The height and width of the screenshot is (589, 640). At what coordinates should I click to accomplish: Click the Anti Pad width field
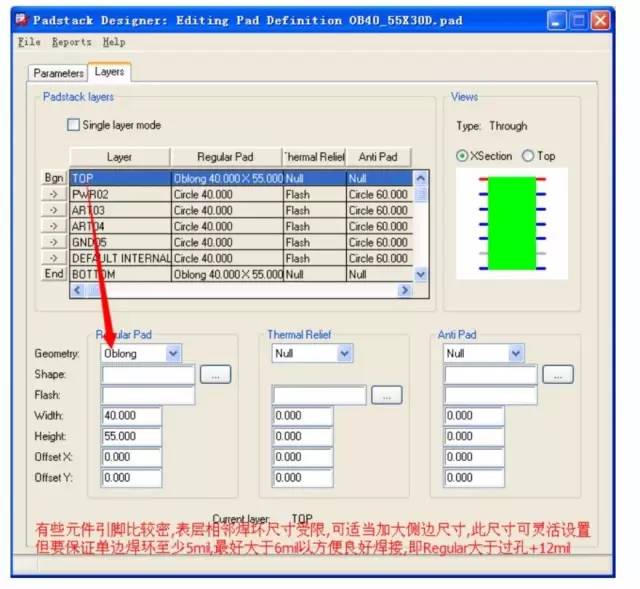[x=474, y=416]
